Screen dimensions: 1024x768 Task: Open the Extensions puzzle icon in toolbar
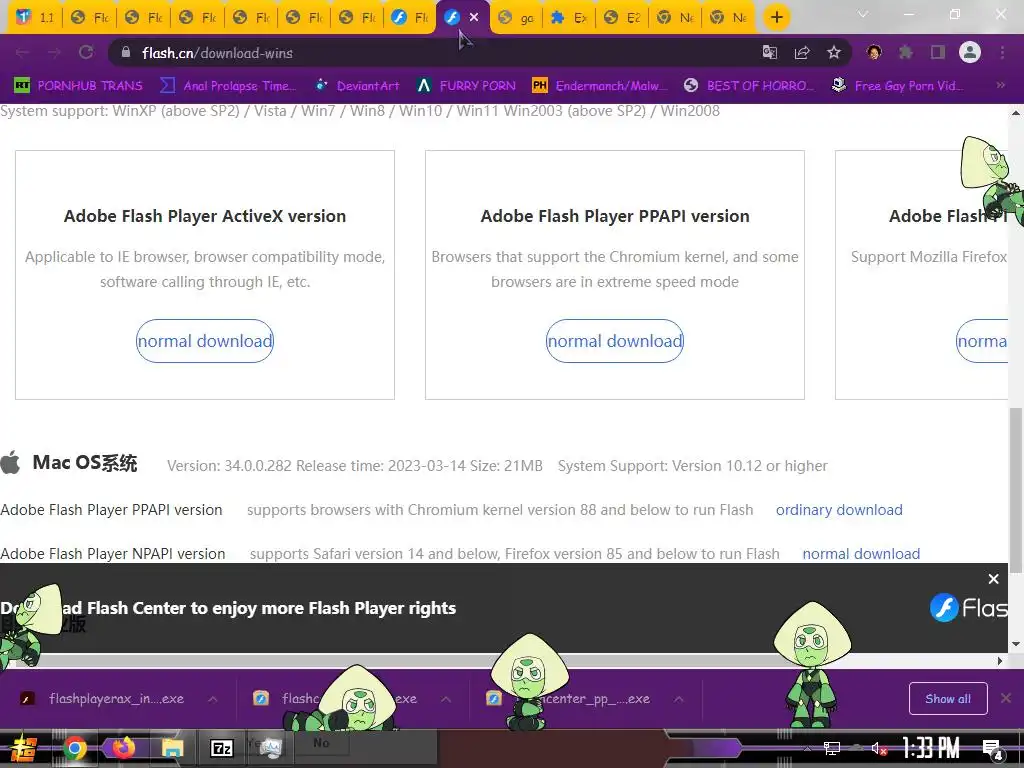click(906, 52)
